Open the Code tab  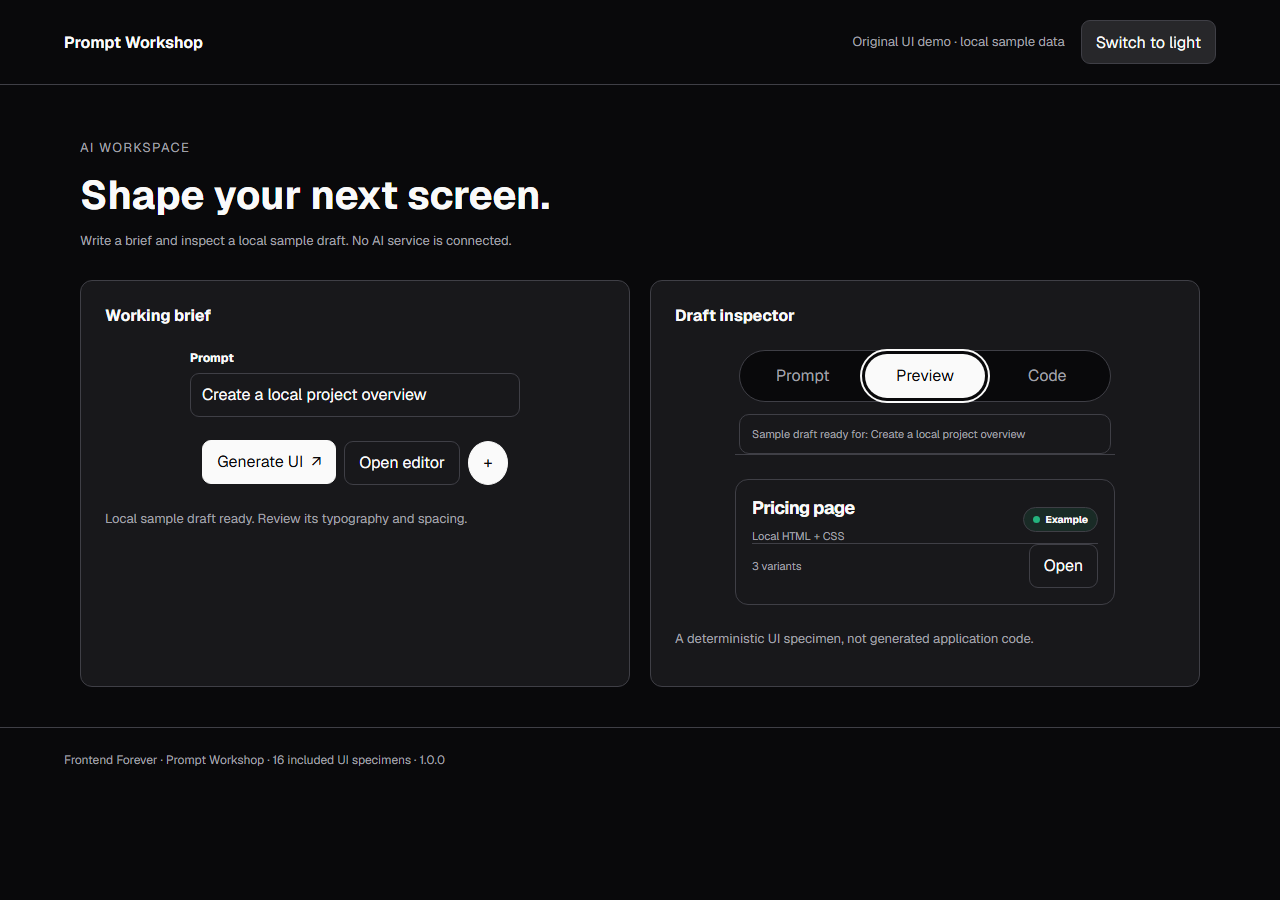1047,376
